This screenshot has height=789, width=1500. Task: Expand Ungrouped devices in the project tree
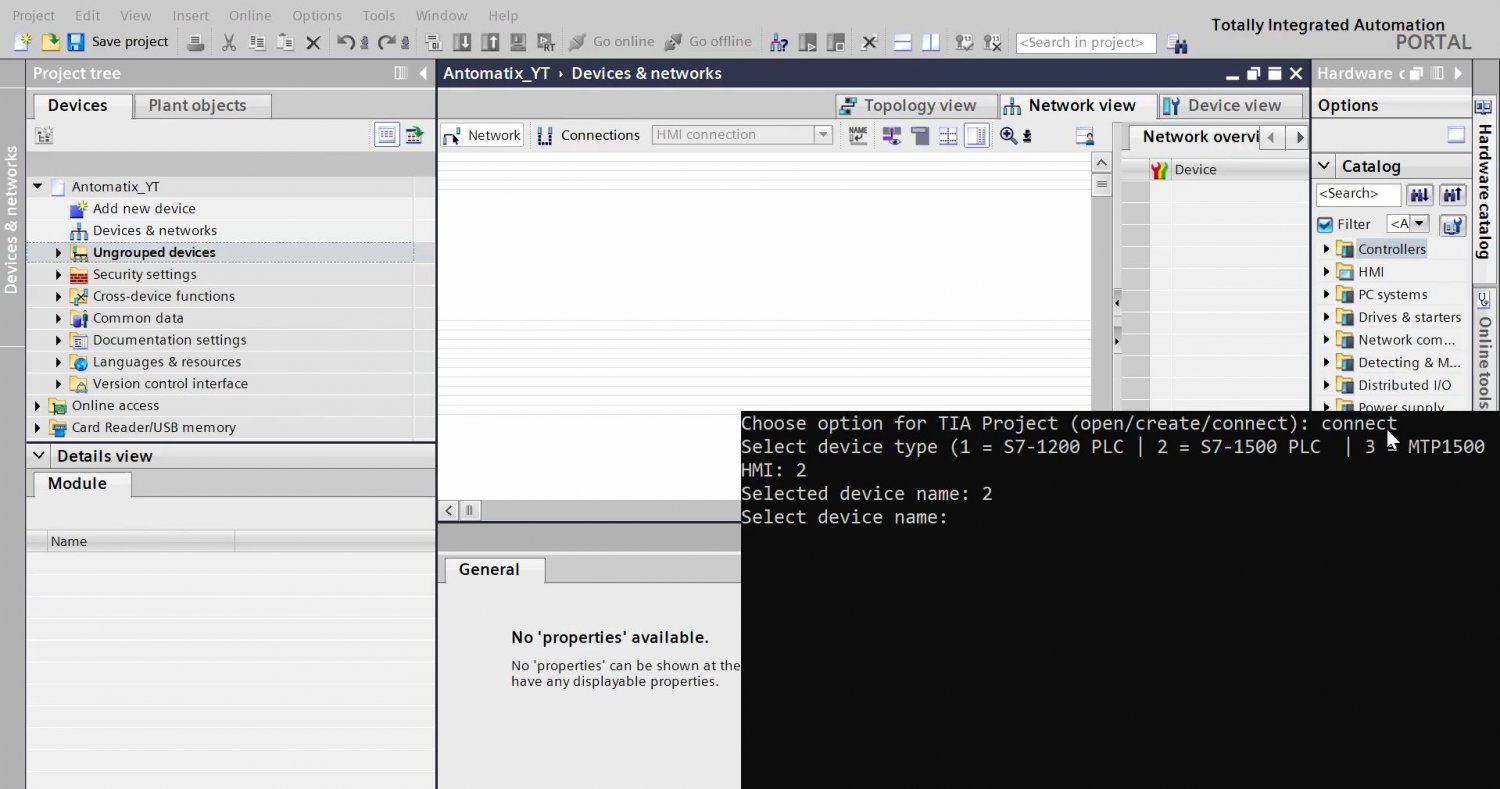(58, 252)
